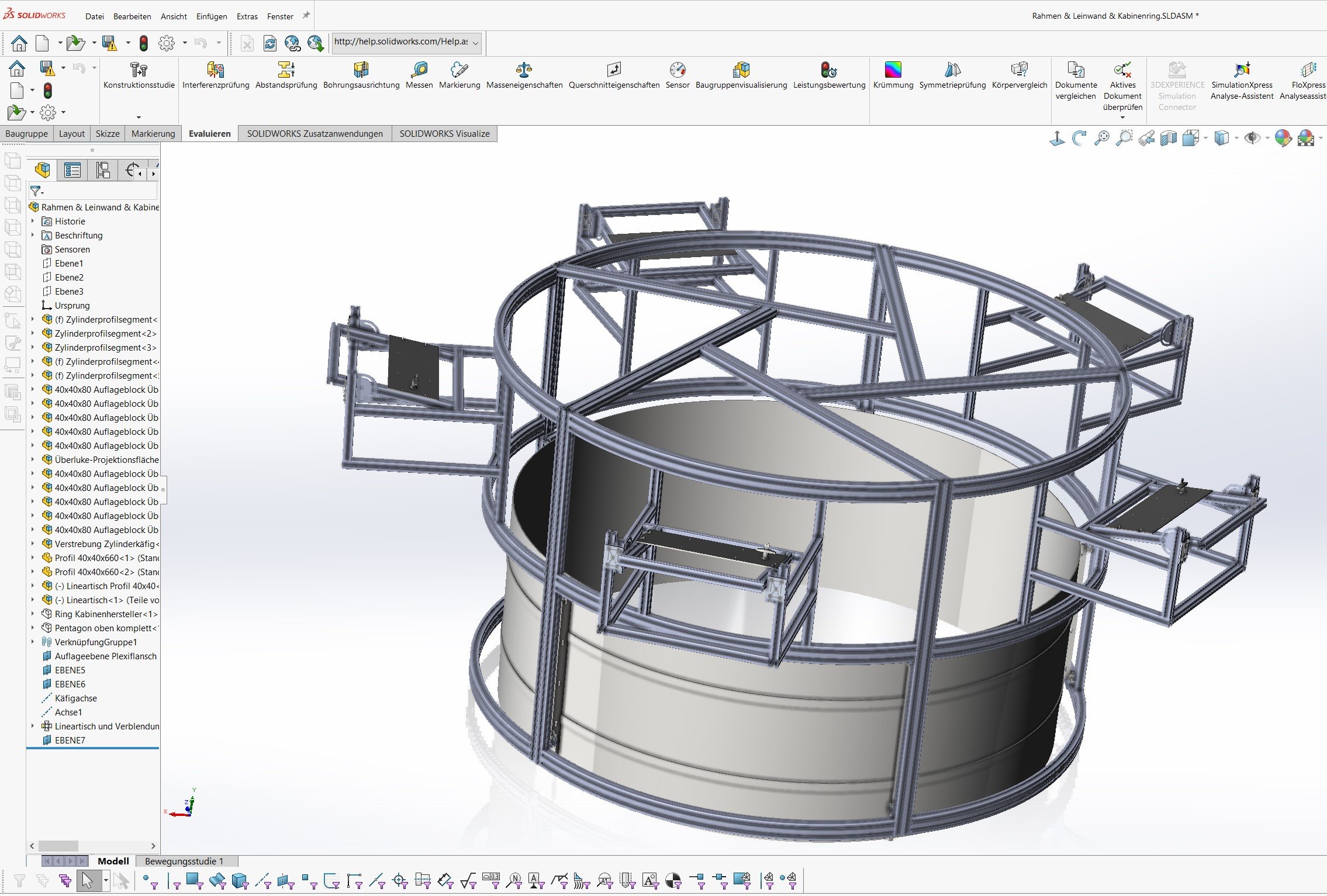The height and width of the screenshot is (896, 1327).
Task: Expand Überluke-Projektionsfläche component
Action: [x=33, y=459]
